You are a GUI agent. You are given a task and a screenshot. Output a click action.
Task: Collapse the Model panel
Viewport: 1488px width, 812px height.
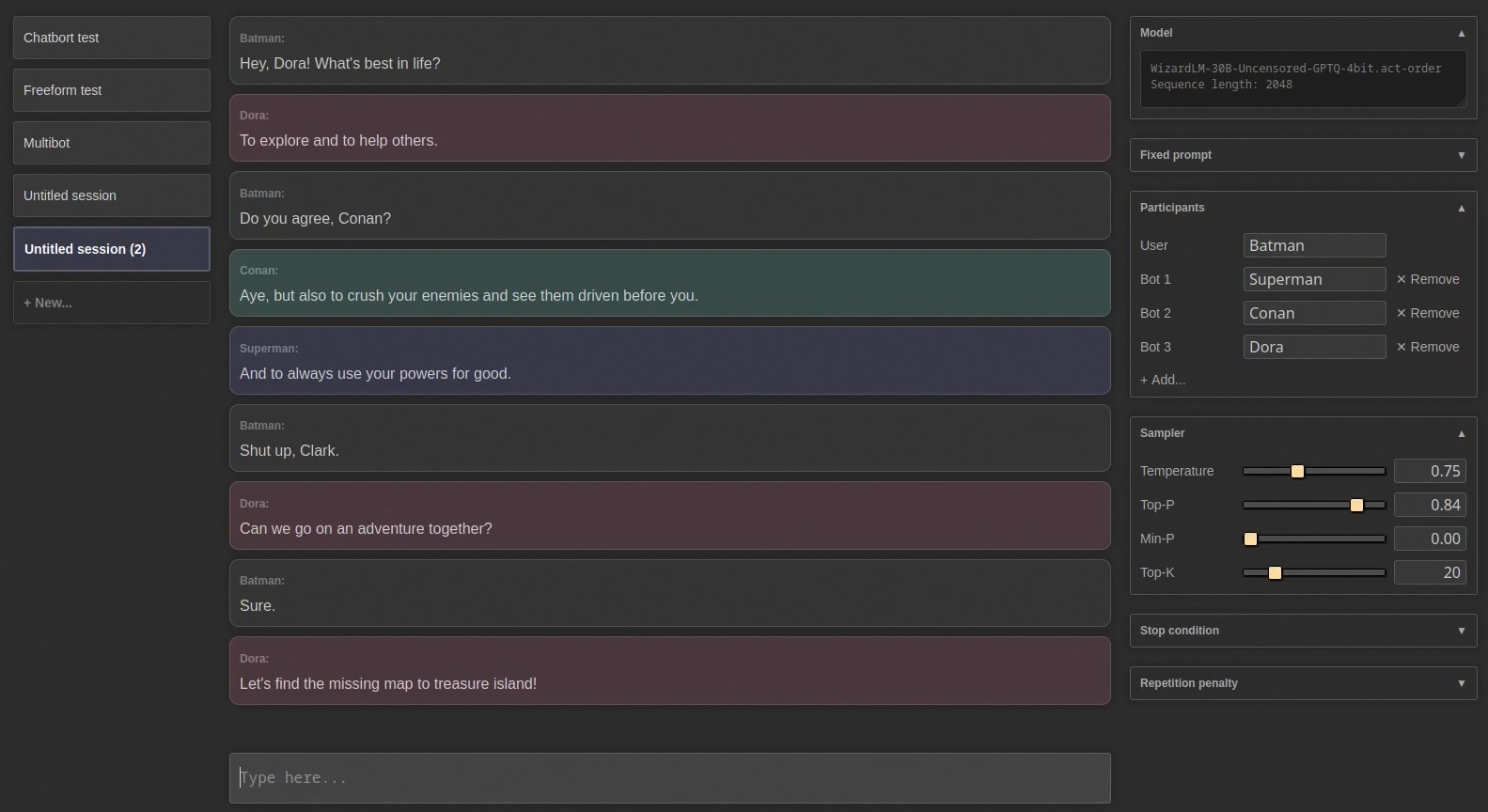pyautogui.click(x=1461, y=33)
